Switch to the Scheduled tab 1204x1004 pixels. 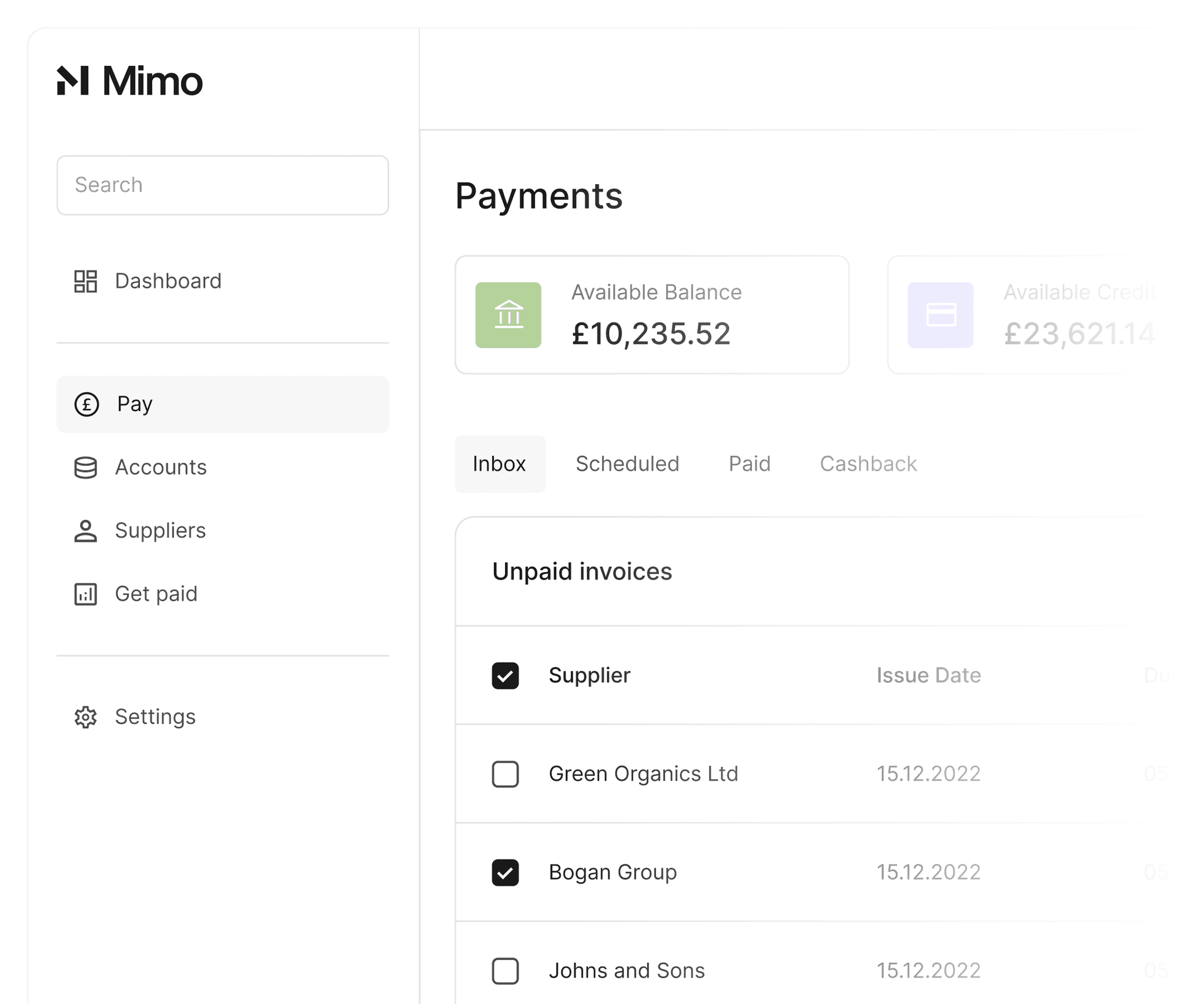click(627, 464)
